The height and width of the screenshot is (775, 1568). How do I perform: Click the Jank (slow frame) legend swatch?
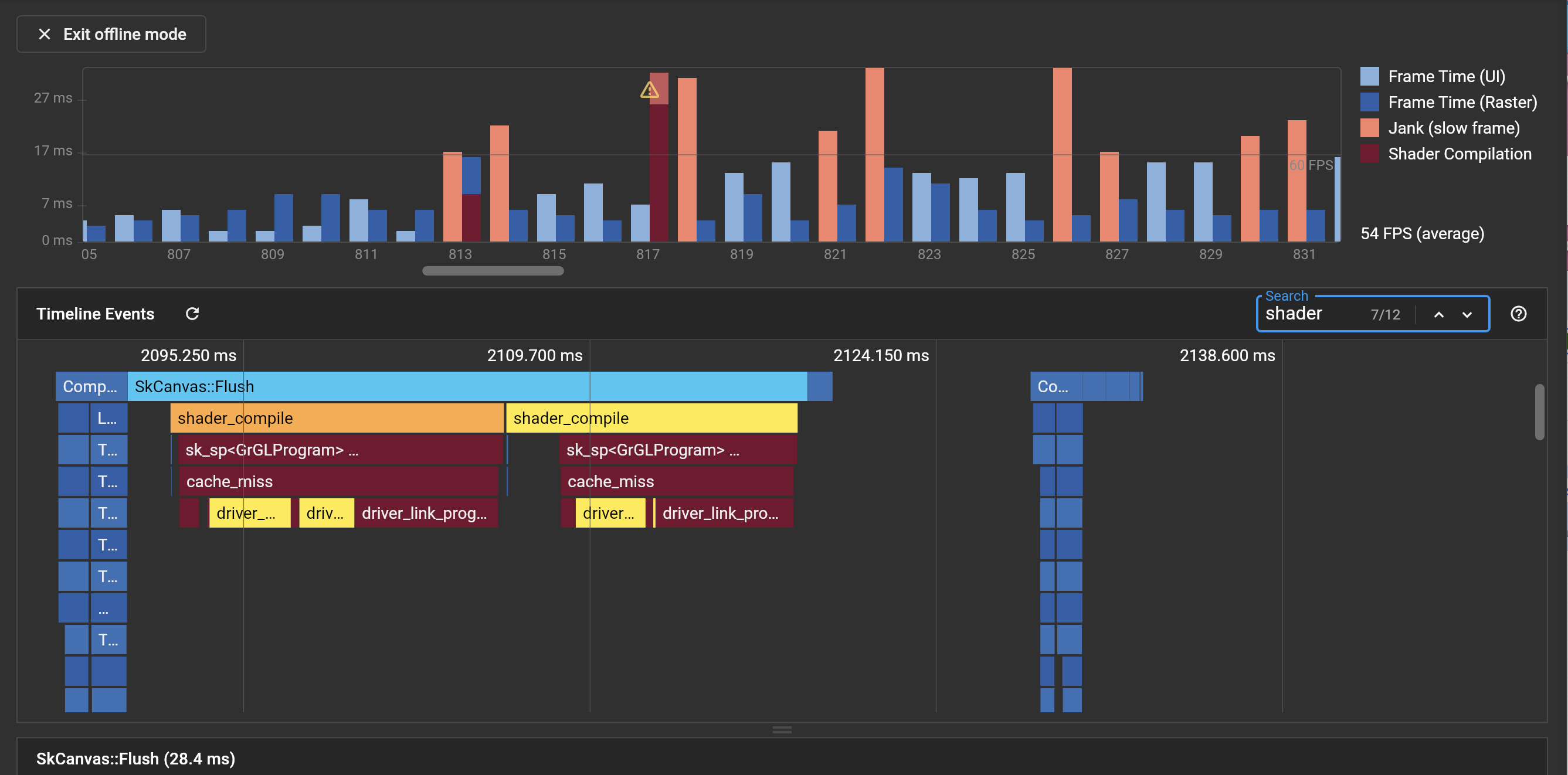(1370, 128)
